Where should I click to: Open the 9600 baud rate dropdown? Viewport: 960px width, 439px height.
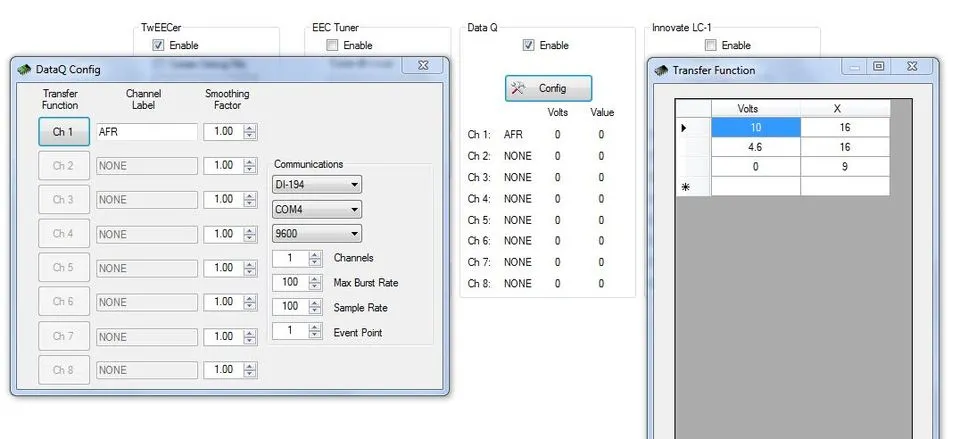click(x=317, y=234)
